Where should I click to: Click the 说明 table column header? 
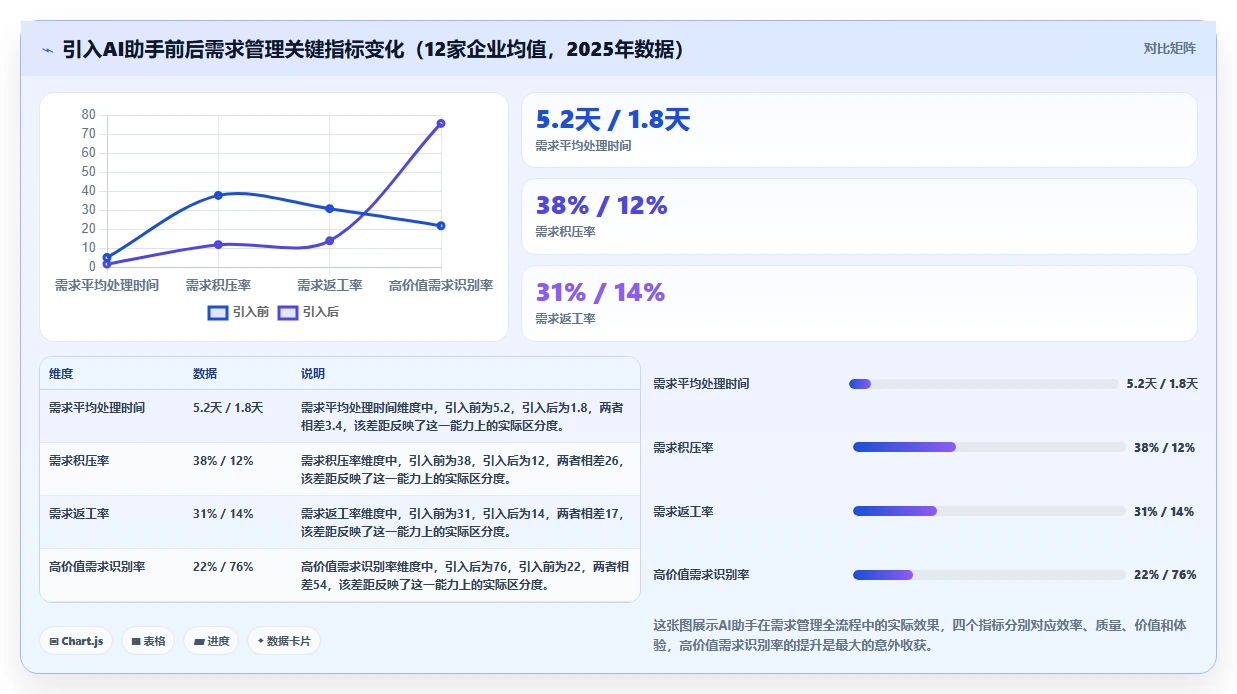[x=313, y=374]
